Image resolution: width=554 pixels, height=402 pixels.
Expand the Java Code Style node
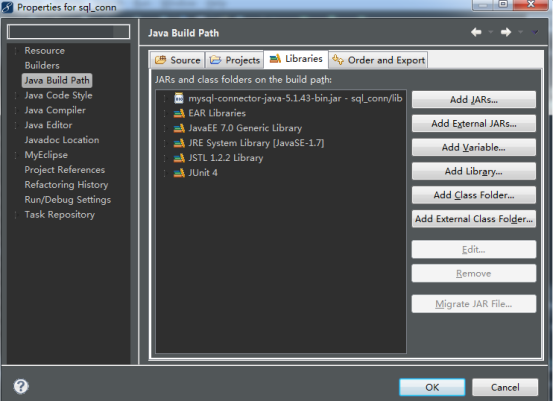pos(16,96)
